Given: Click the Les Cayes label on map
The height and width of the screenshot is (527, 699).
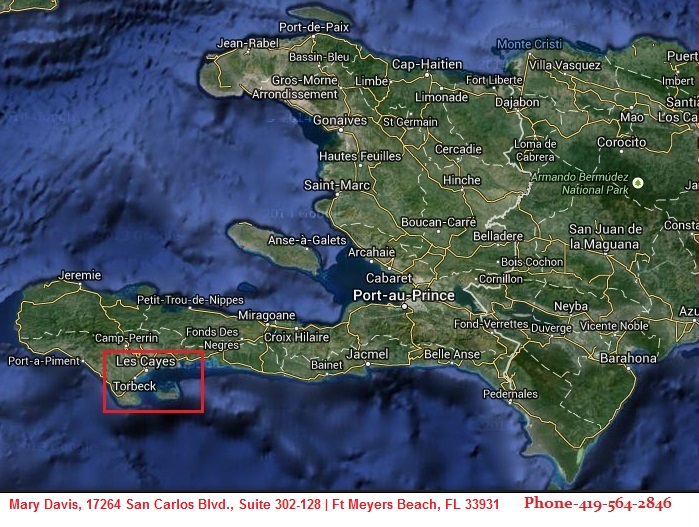Looking at the screenshot, I should pyautogui.click(x=138, y=361).
